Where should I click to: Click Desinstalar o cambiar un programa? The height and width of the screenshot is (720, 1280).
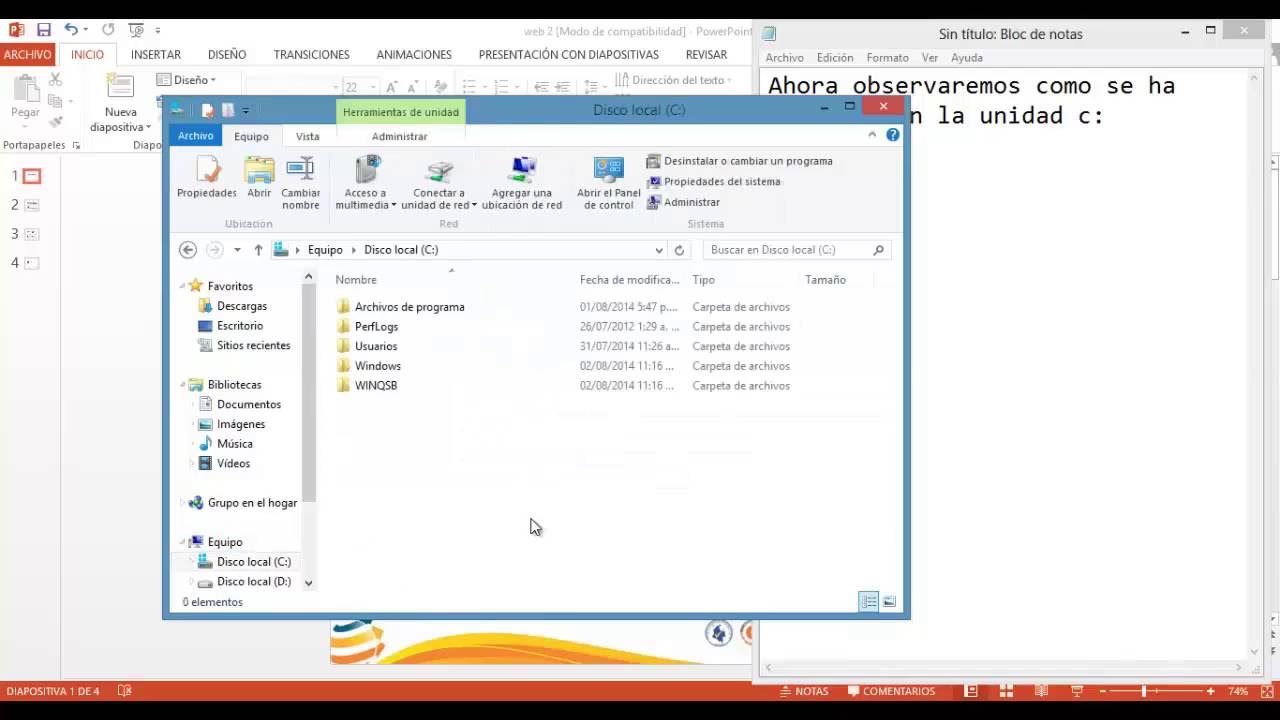739,161
